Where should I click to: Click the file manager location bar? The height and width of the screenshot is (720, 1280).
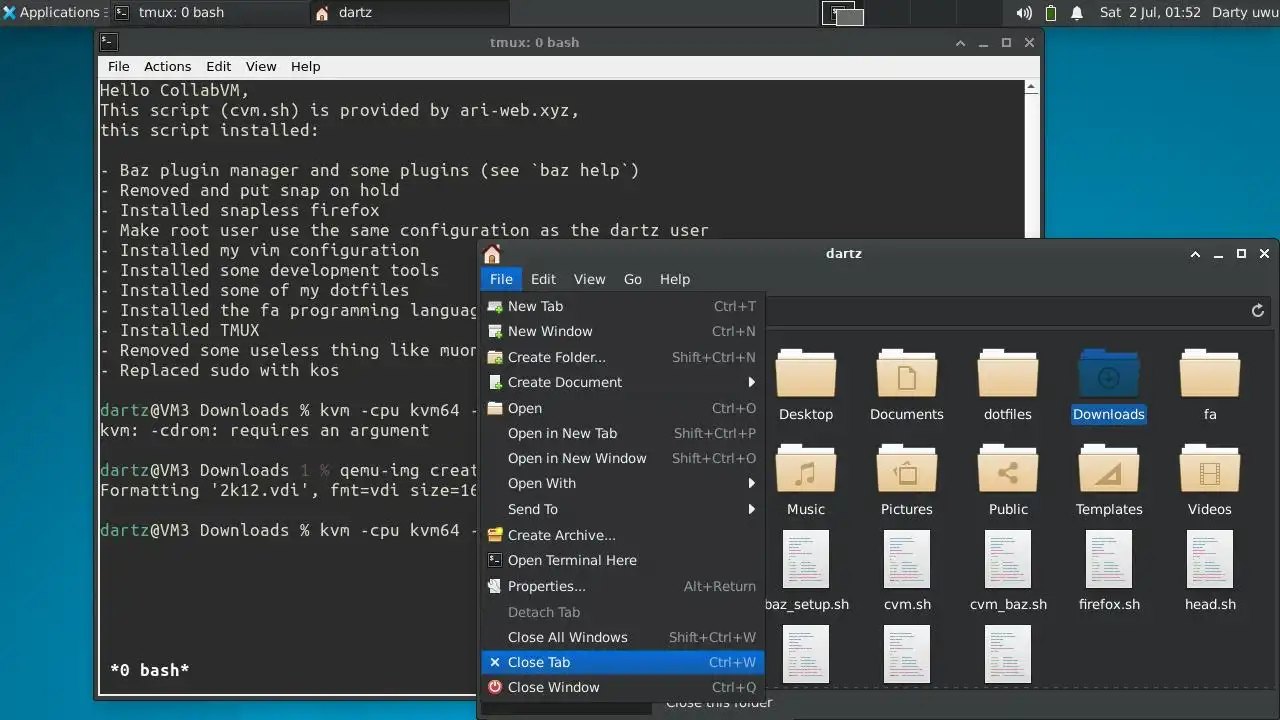tap(1003, 311)
